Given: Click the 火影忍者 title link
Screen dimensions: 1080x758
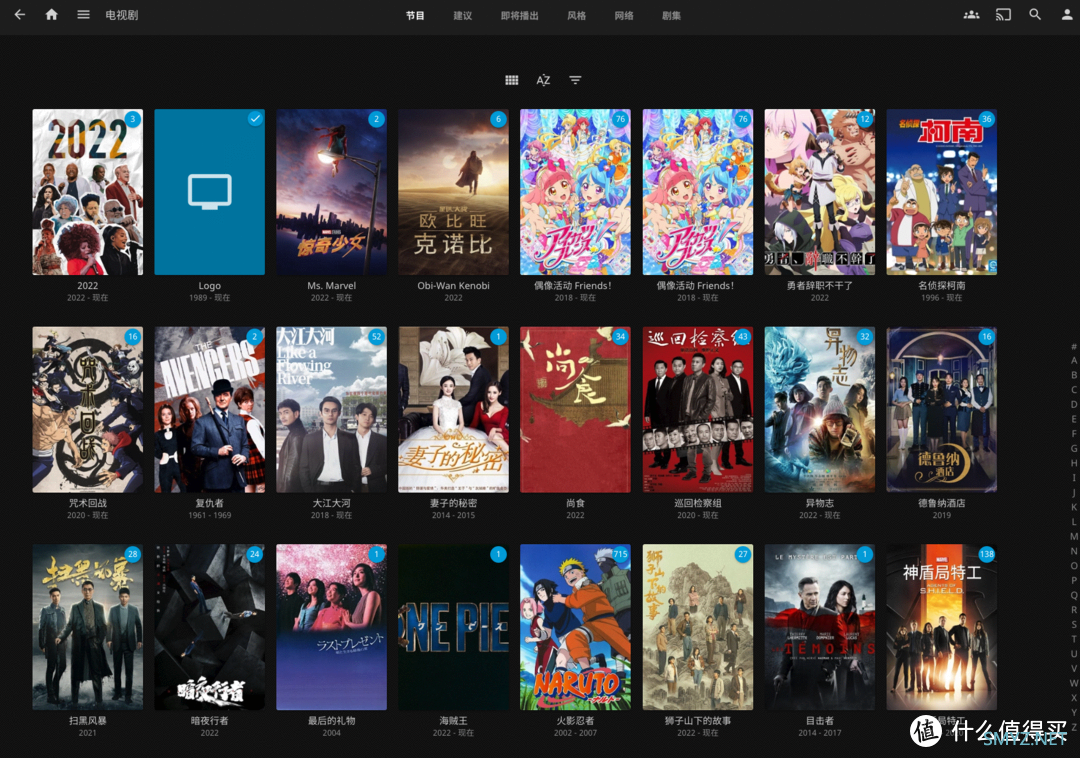Looking at the screenshot, I should tap(575, 721).
